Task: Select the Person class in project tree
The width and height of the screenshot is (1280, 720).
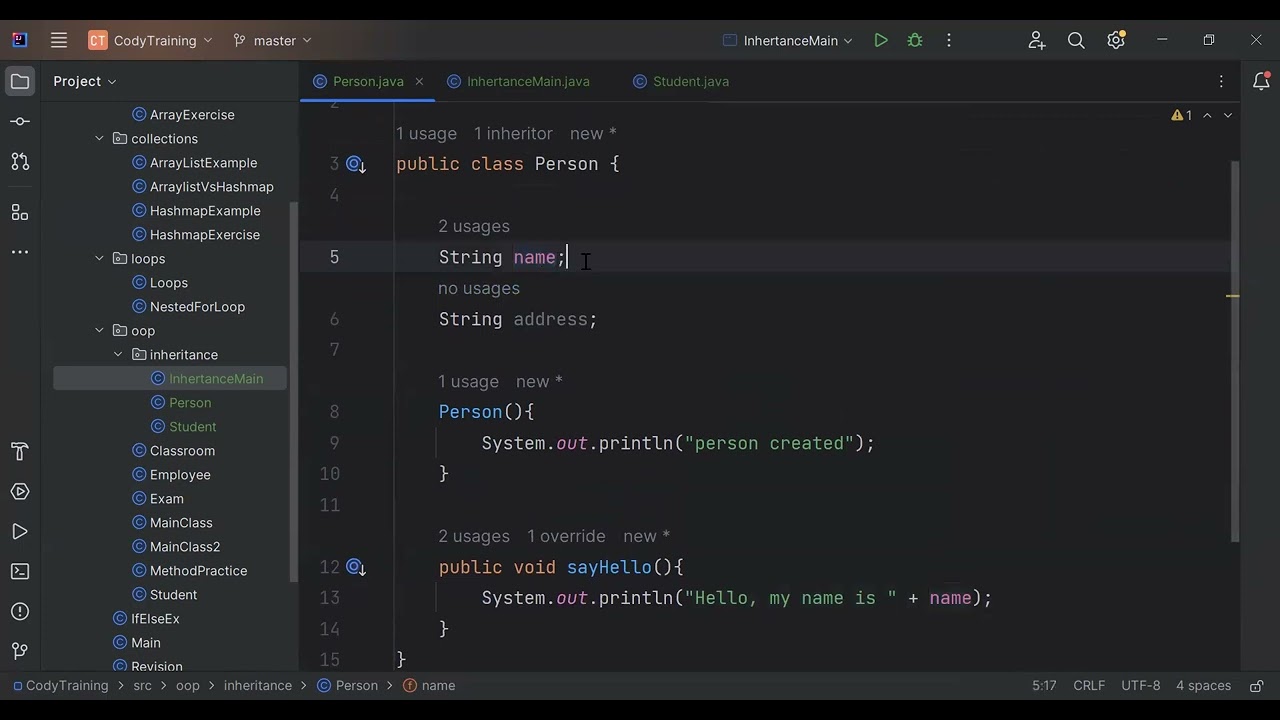Action: click(x=190, y=403)
